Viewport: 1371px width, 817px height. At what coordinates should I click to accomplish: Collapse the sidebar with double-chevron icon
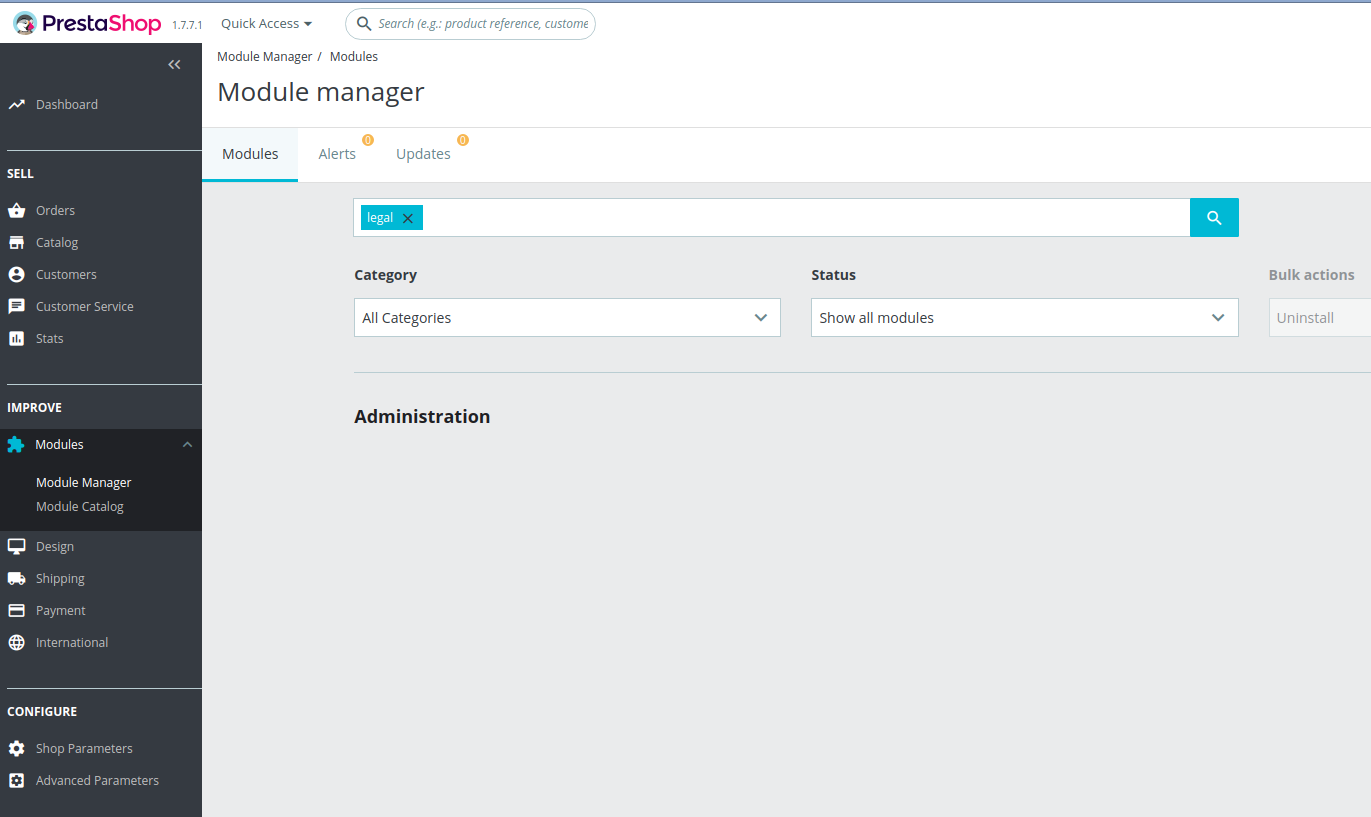coord(175,65)
